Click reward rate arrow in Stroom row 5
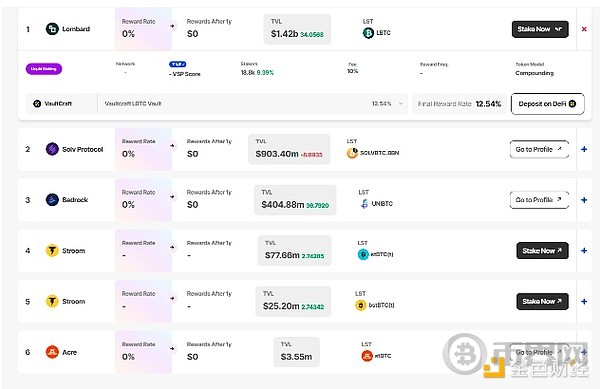This screenshot has width=600, height=389. 173,298
